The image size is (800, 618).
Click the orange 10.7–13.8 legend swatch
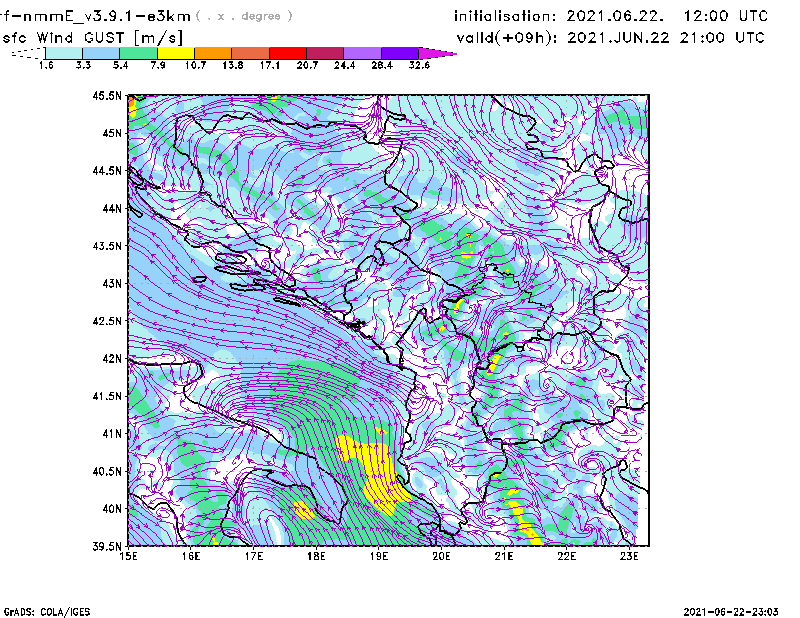(213, 53)
